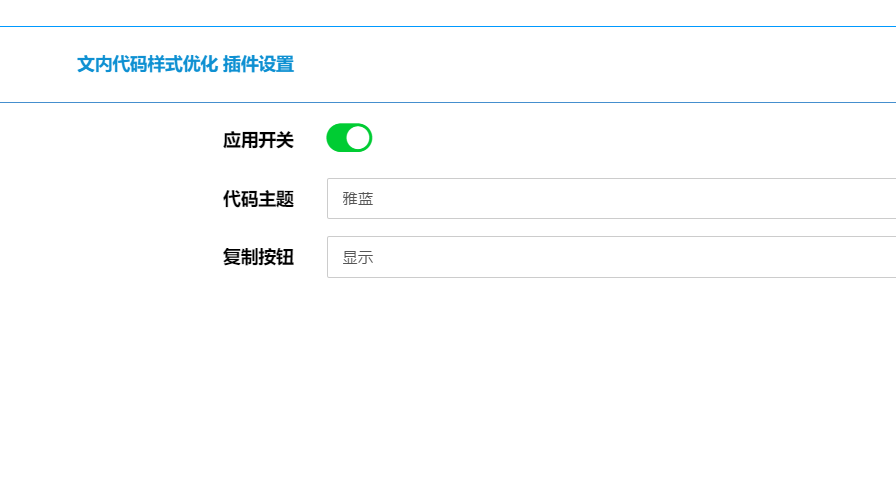This screenshot has height=481, width=896.
Task: Toggle the 应用开关 green switch
Action: pyautogui.click(x=349, y=138)
